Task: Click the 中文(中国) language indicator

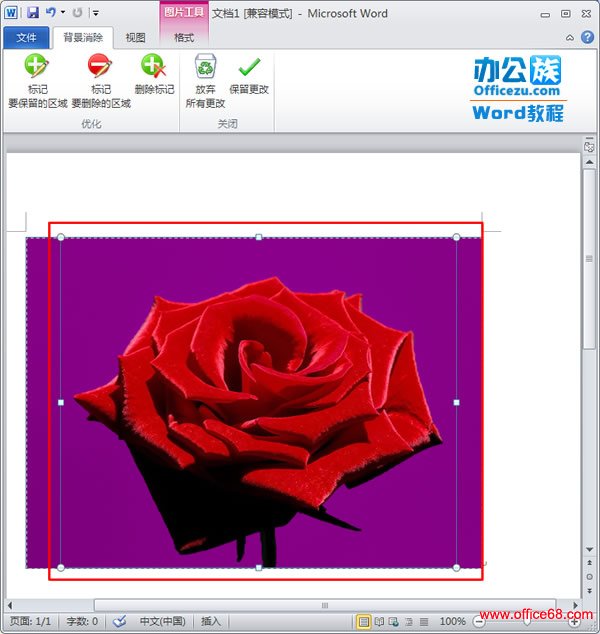Action: point(163,621)
